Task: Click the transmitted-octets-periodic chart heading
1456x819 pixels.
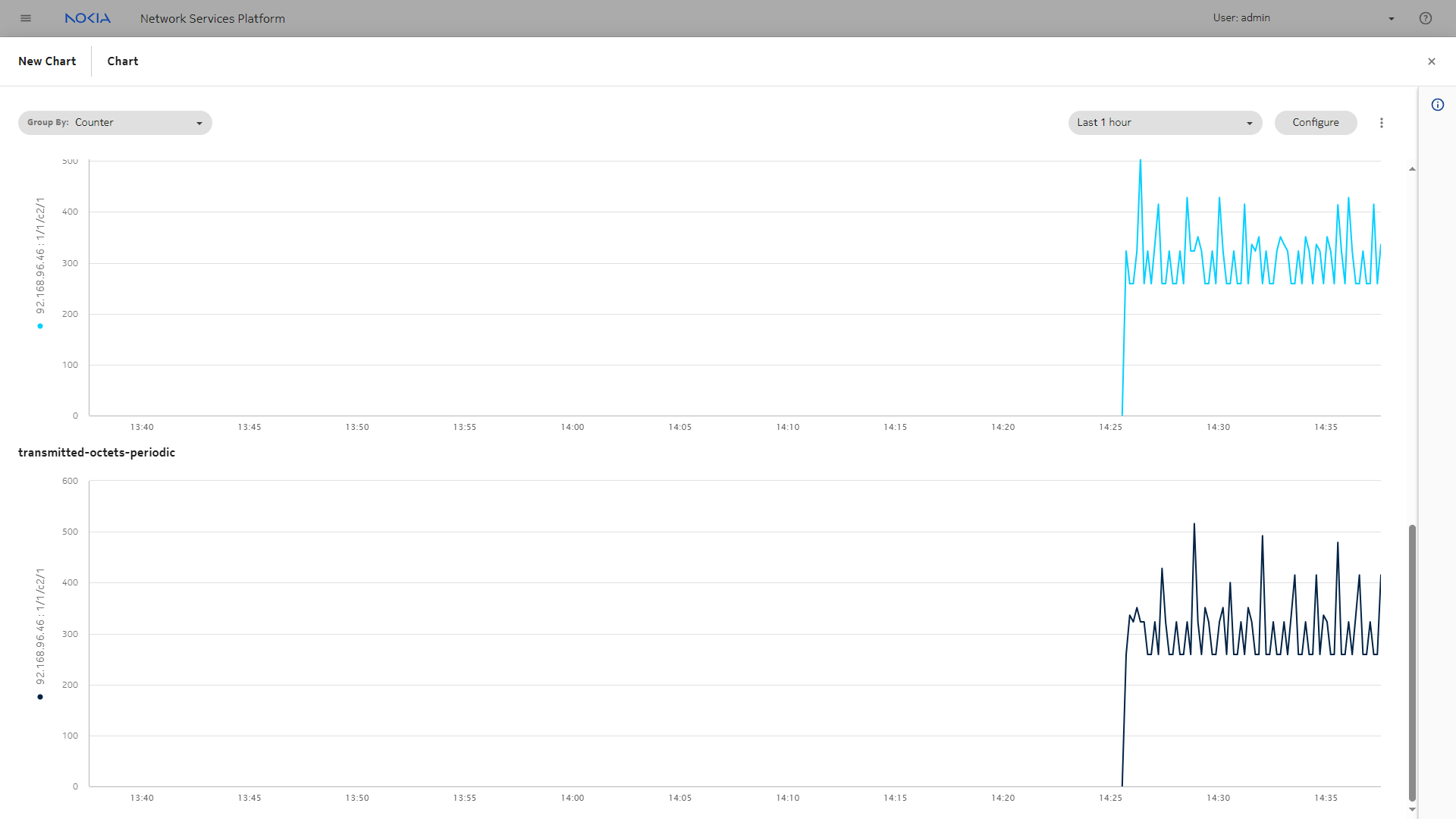Action: click(96, 453)
